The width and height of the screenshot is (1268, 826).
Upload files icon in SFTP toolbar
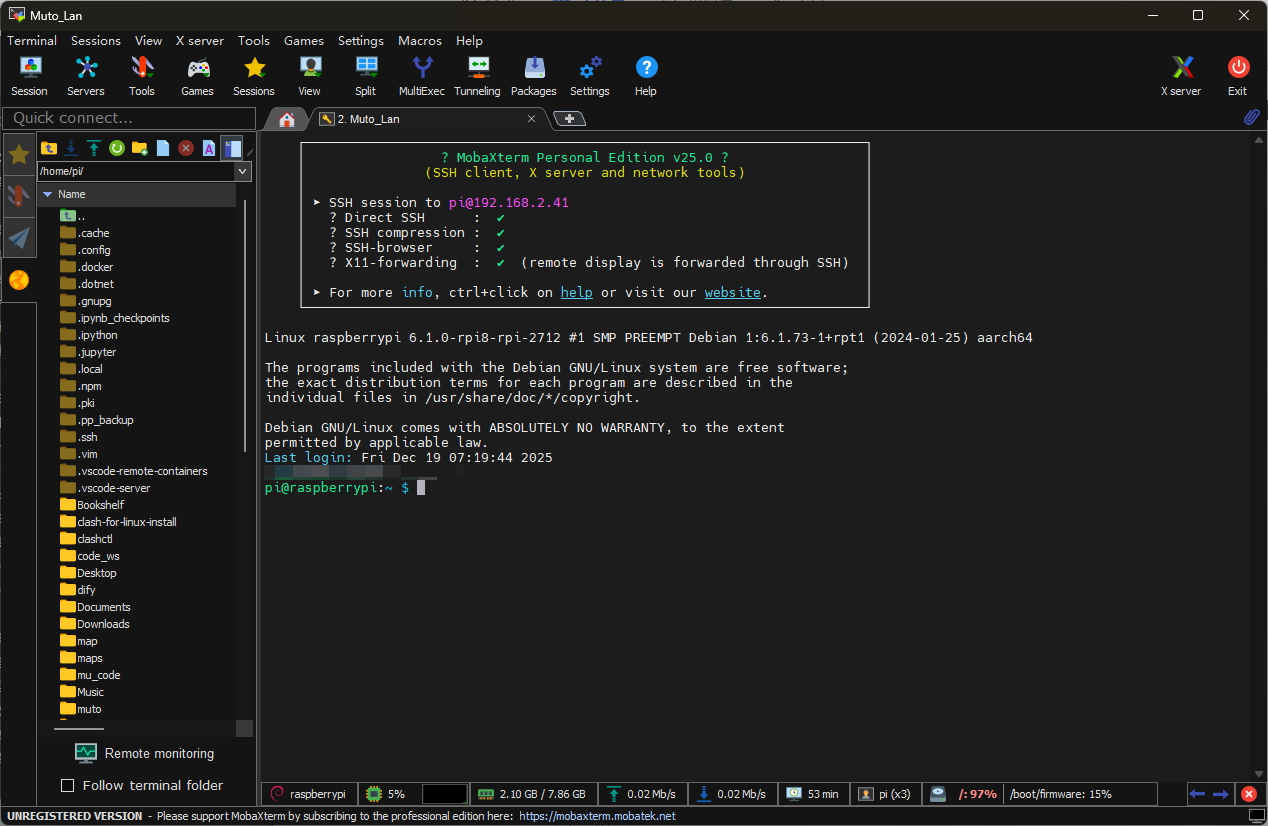pyautogui.click(x=94, y=148)
